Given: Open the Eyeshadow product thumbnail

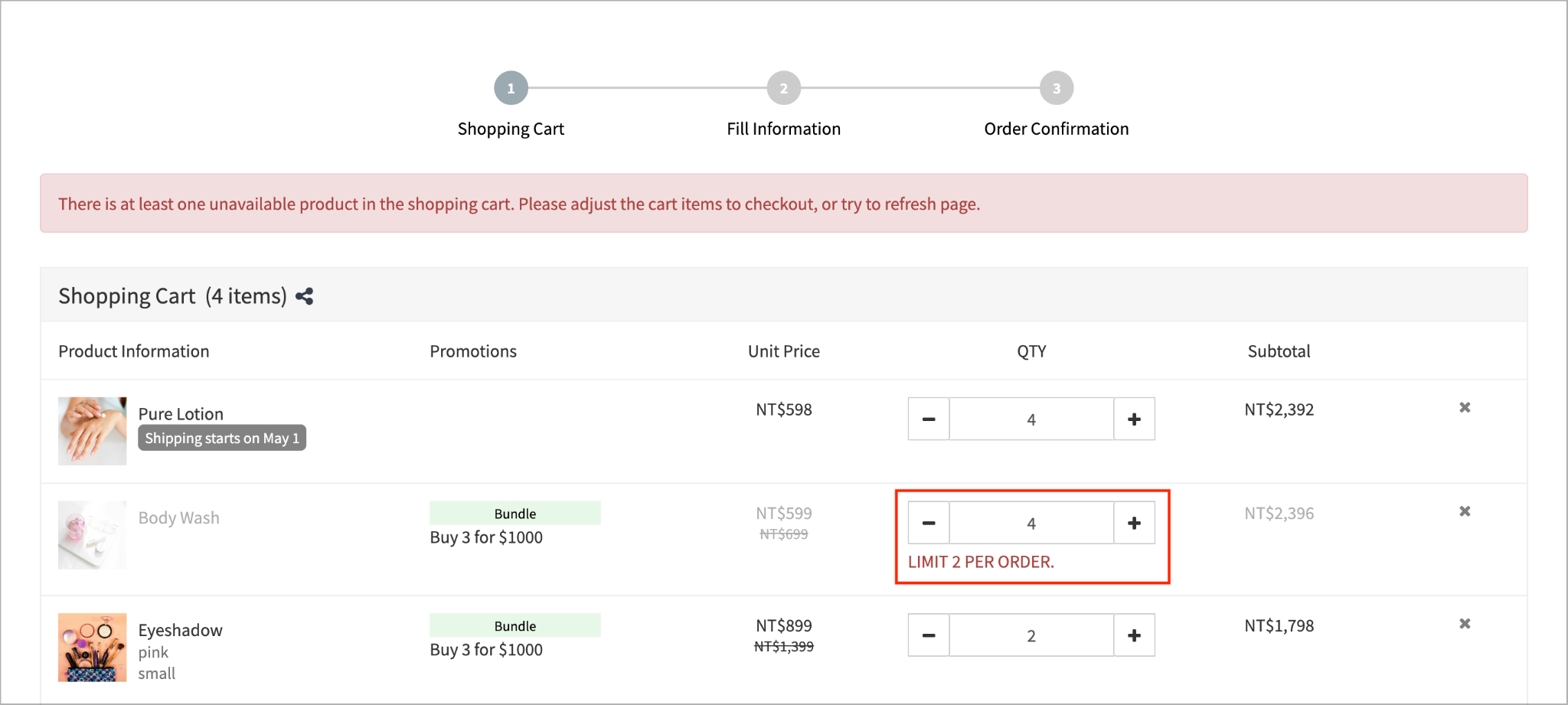Looking at the screenshot, I should [93, 648].
